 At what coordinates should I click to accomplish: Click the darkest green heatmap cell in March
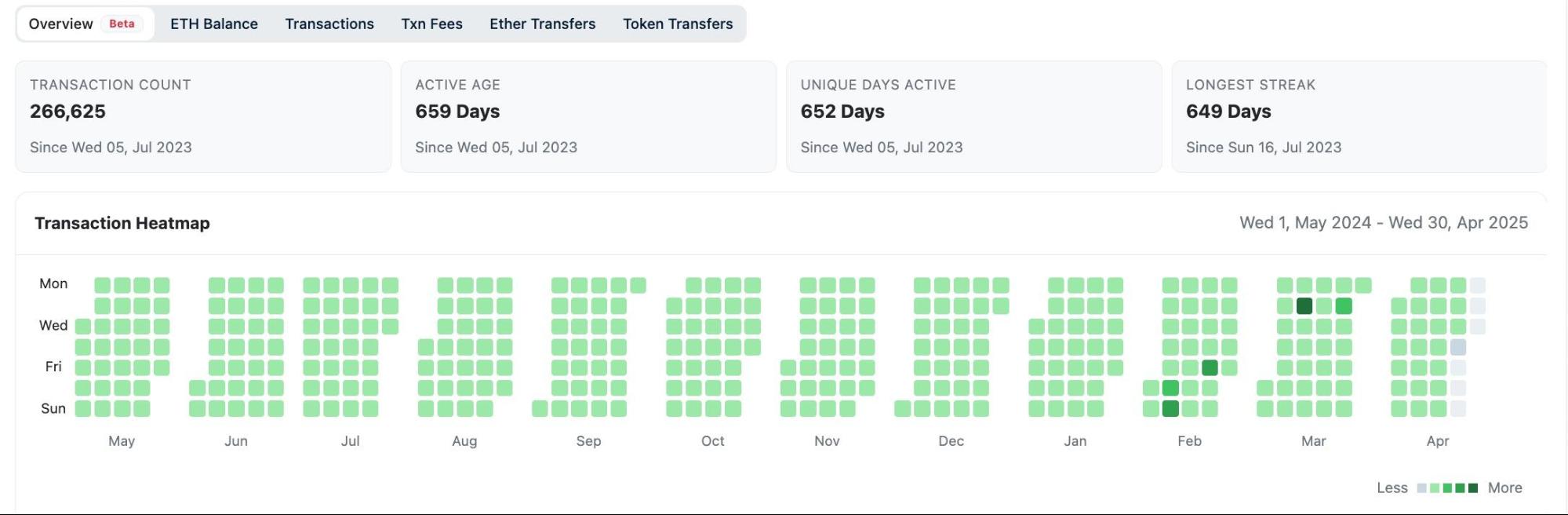(1304, 305)
